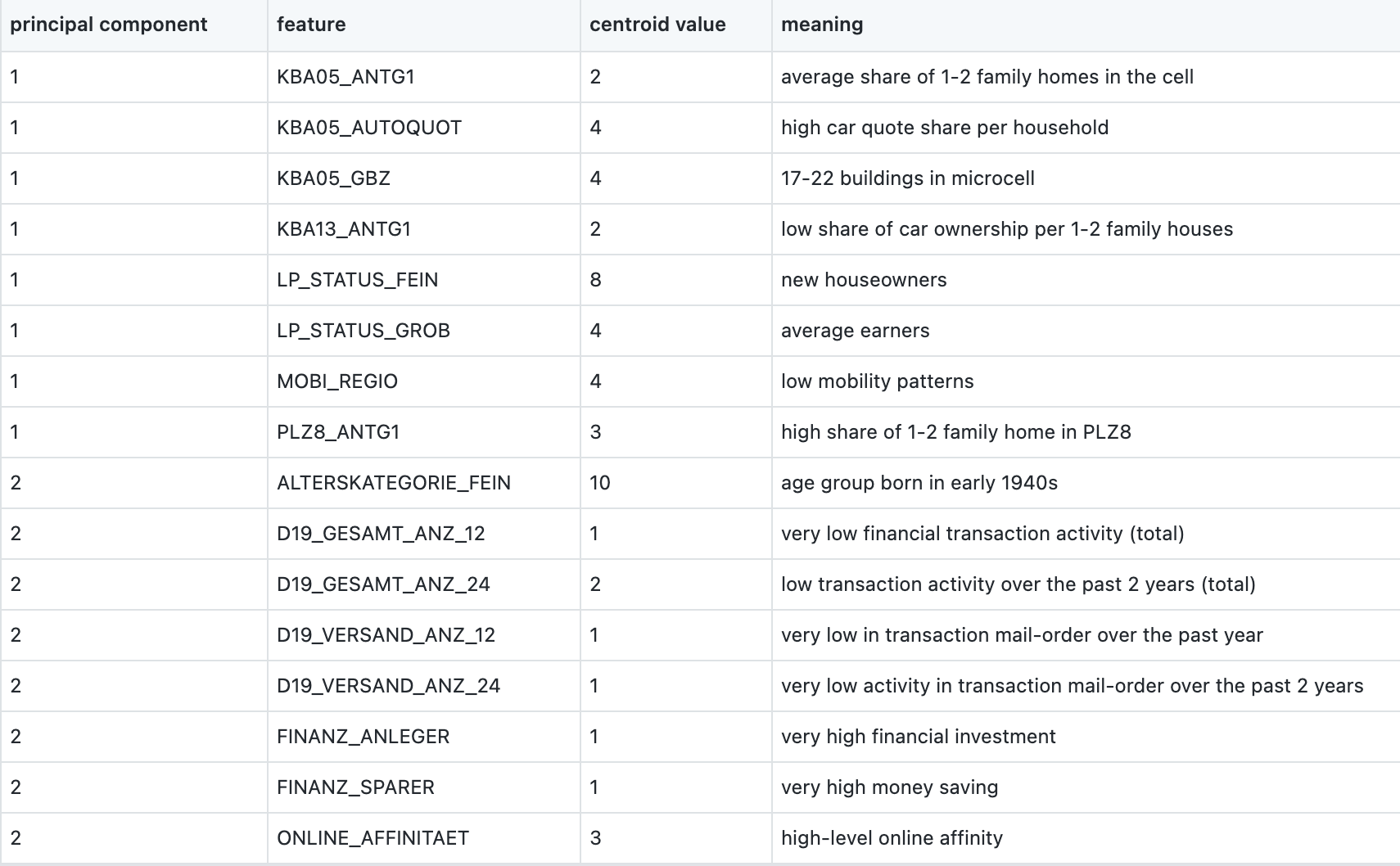Screen dimensions: 1400x866
Task: Select the 'new houseowners' meaning cell
Action: click(x=864, y=280)
